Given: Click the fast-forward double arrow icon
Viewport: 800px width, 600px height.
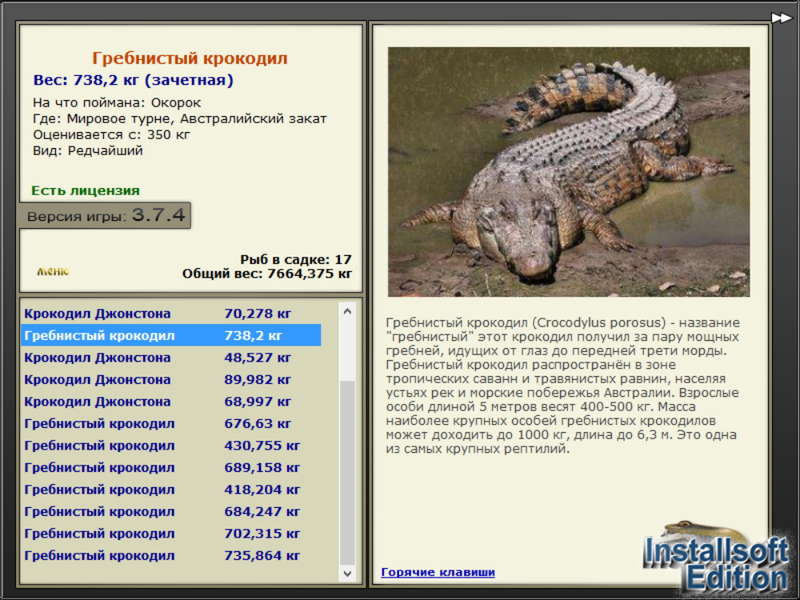Looking at the screenshot, I should (781, 18).
